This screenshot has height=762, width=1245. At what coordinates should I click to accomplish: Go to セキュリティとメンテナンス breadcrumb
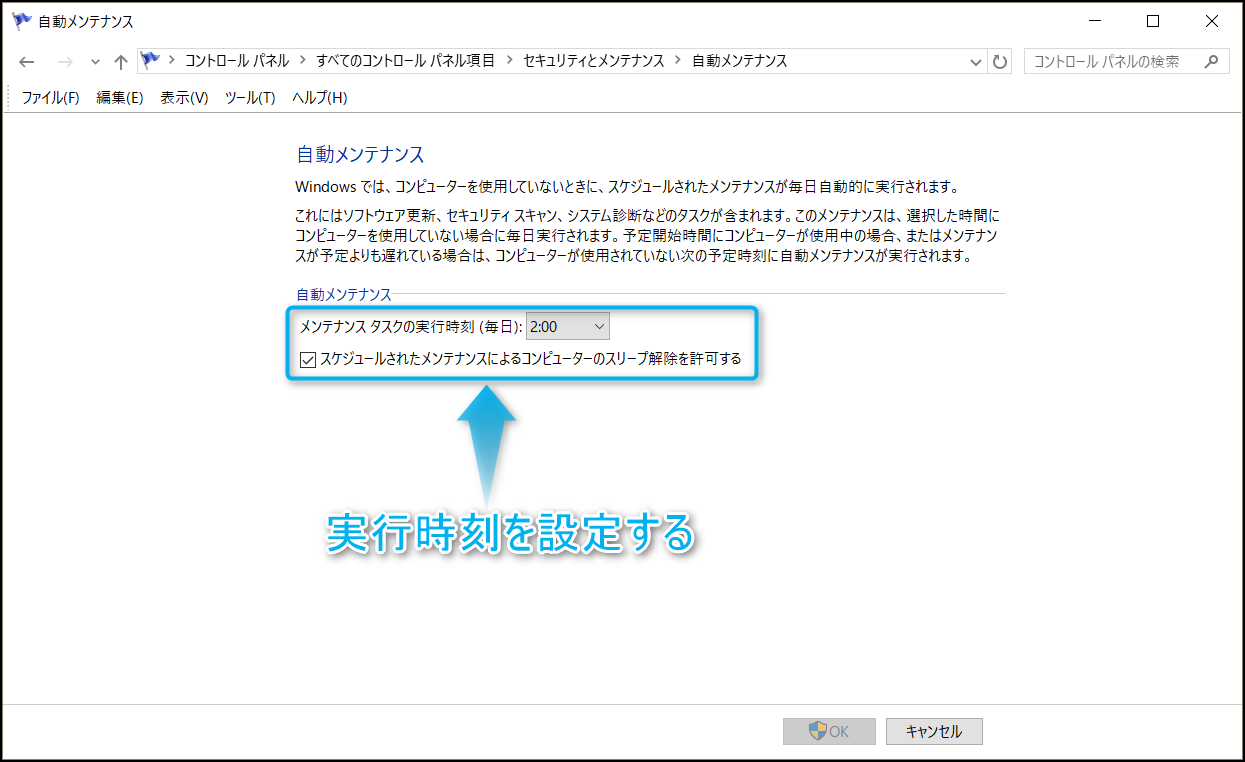coord(594,61)
